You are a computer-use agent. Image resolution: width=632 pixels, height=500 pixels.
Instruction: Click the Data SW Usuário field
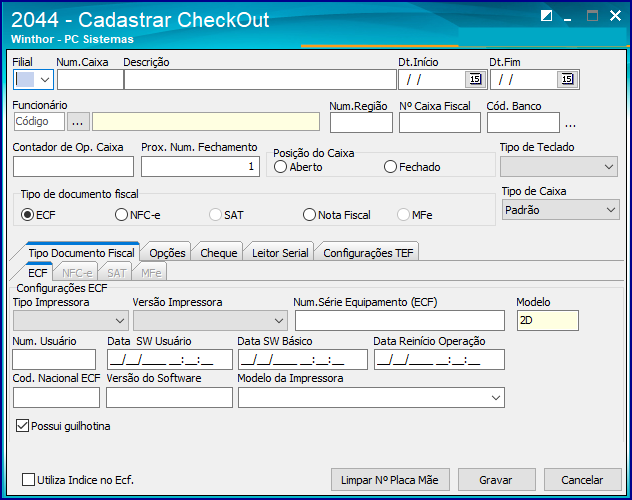pos(170,359)
